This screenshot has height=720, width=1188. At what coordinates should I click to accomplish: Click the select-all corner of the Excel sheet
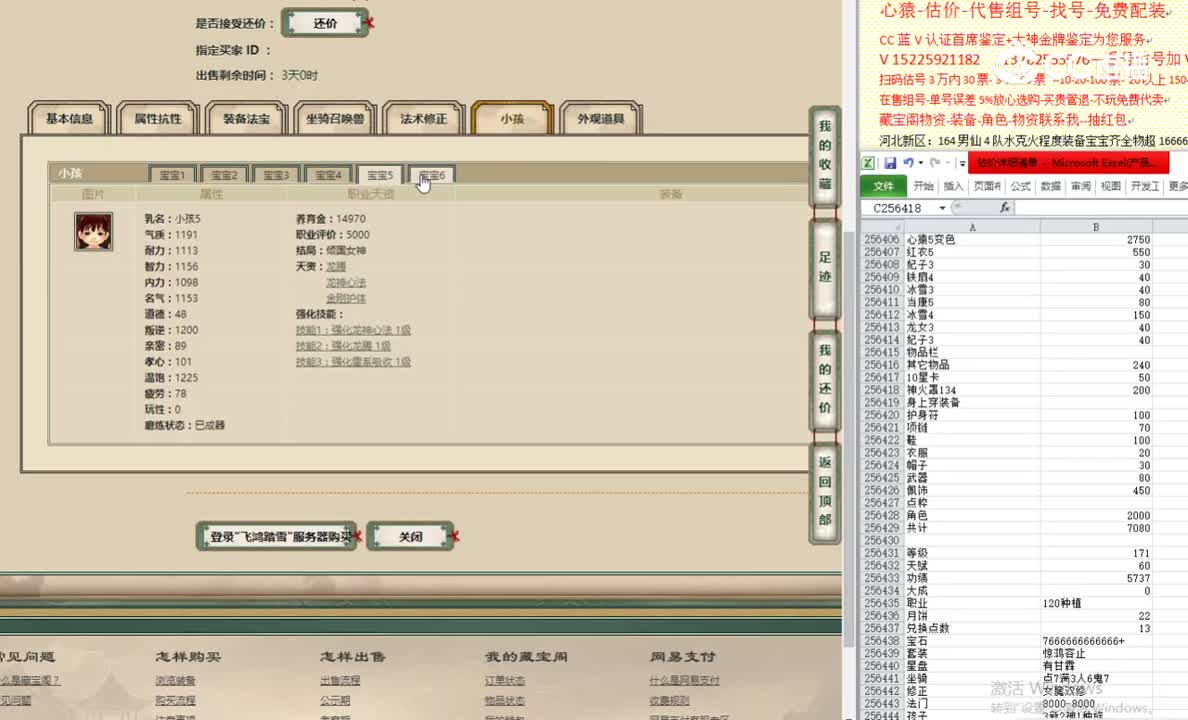tap(882, 227)
